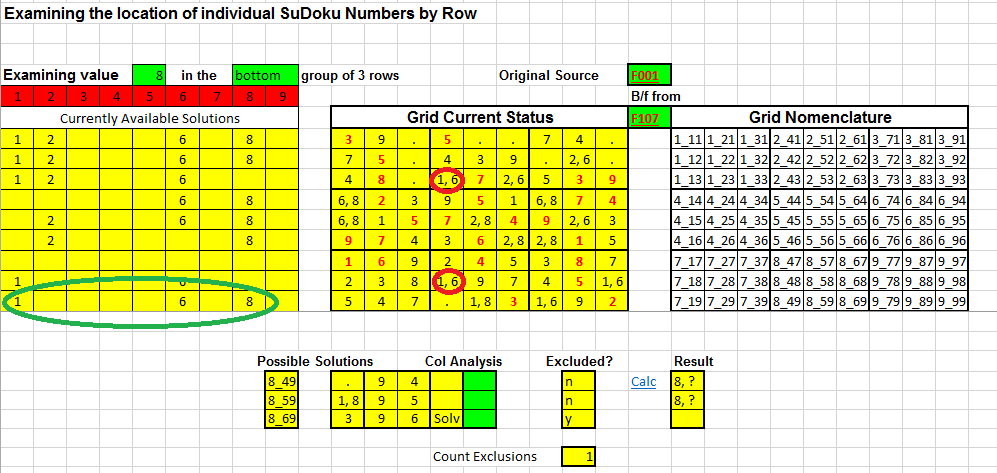Select possible solution cell 8_59
The width and height of the screenshot is (997, 473).
point(282,401)
